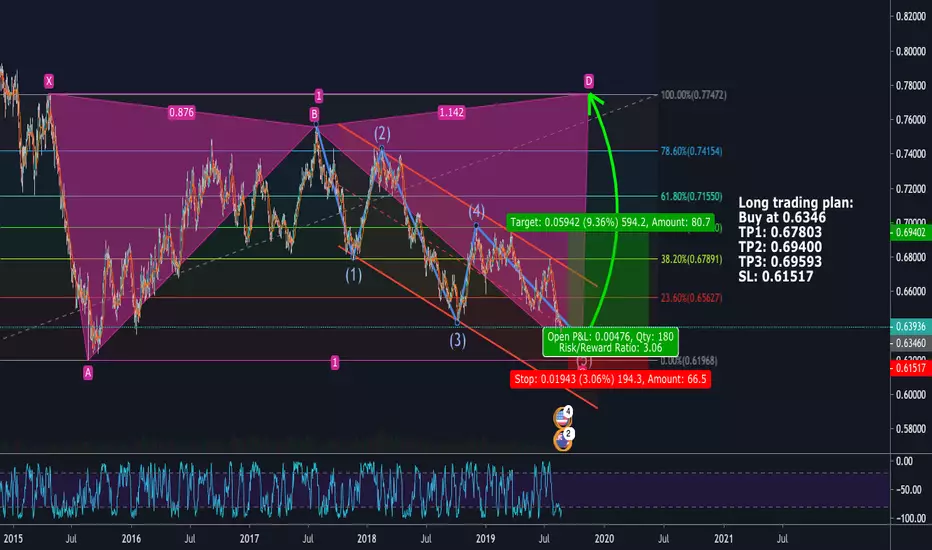Select Elliott wave label (1)
Image resolution: width=932 pixels, height=550 pixels.
[x=354, y=275]
